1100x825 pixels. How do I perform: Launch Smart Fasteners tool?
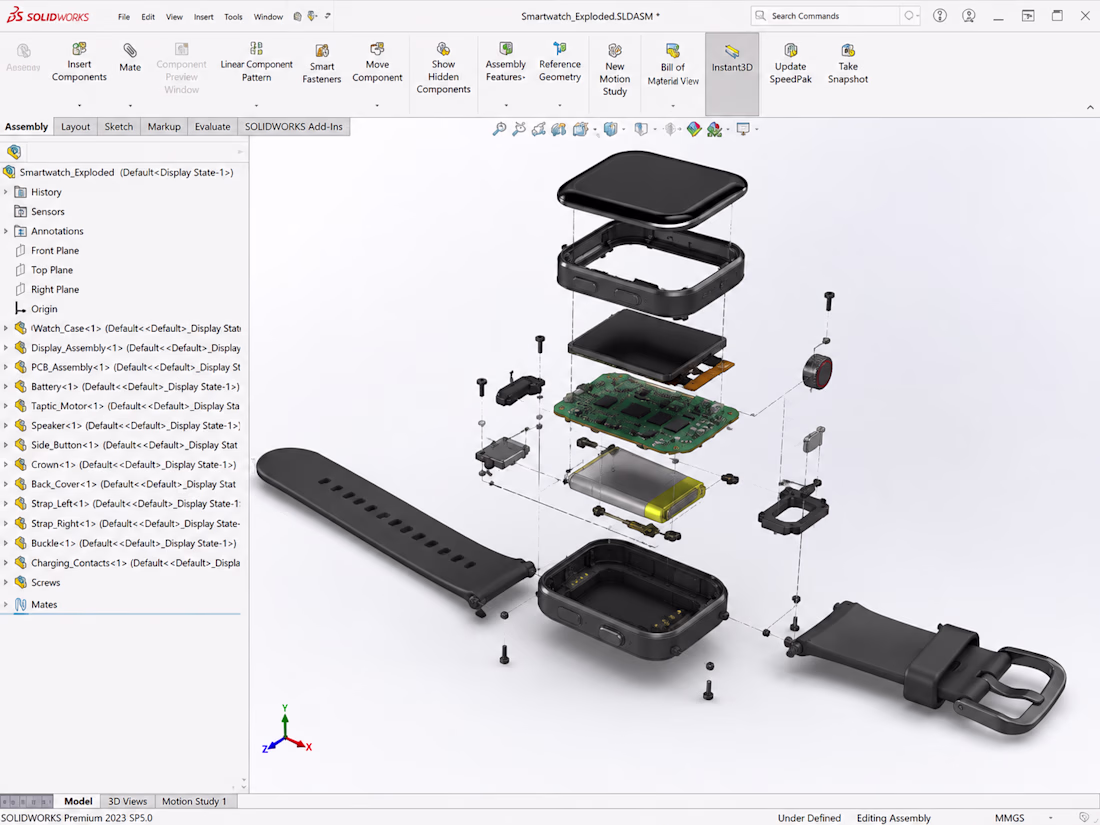coord(321,63)
